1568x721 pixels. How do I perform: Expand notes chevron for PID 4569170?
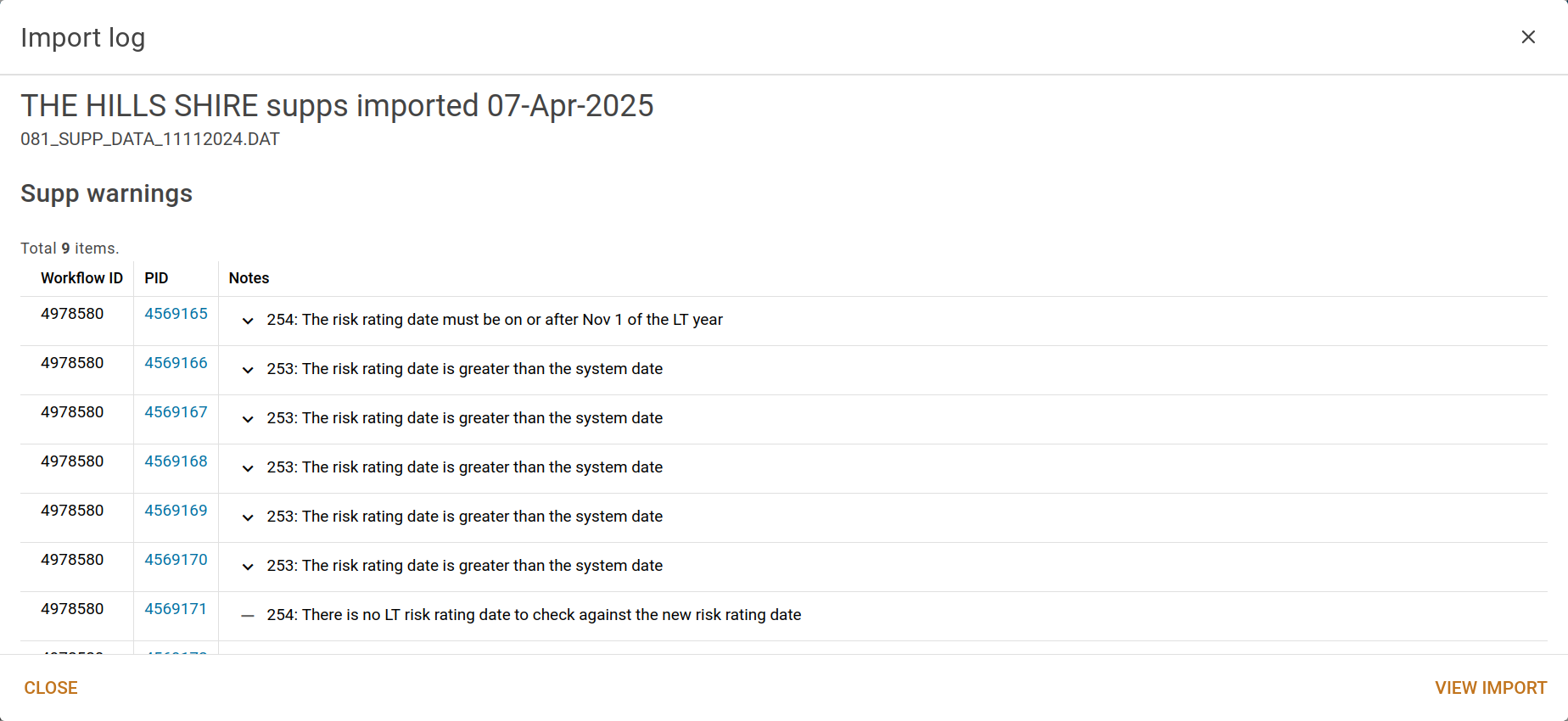click(x=248, y=567)
